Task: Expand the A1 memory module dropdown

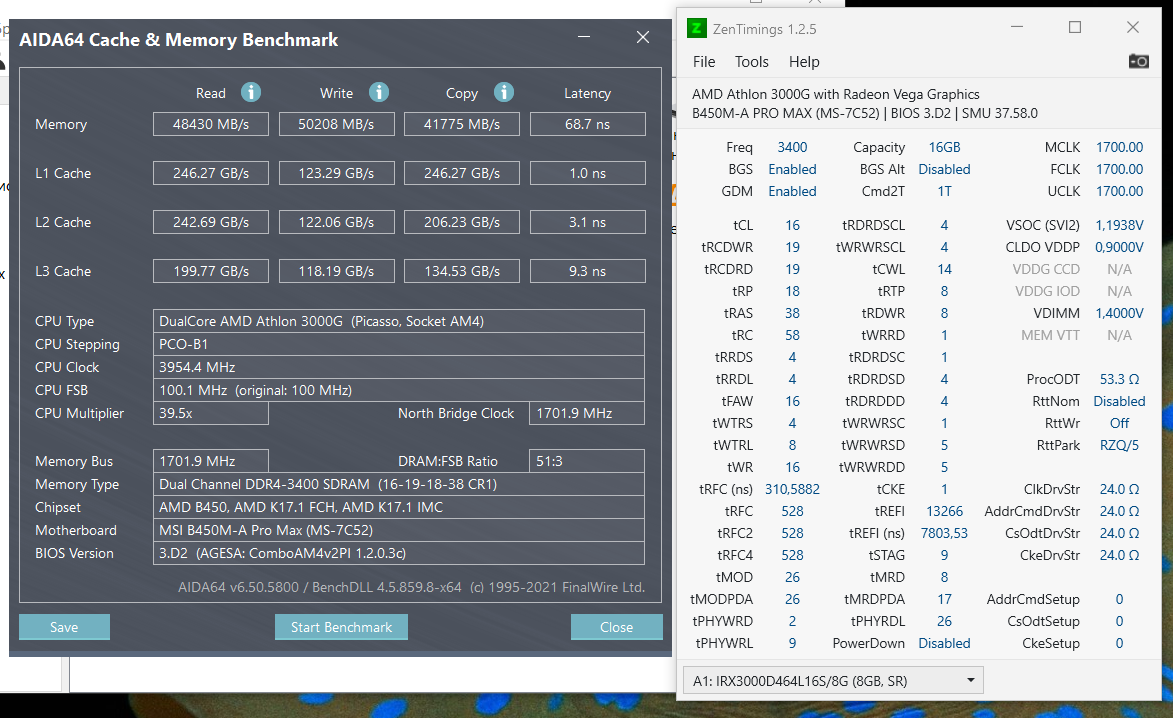Action: click(x=969, y=681)
